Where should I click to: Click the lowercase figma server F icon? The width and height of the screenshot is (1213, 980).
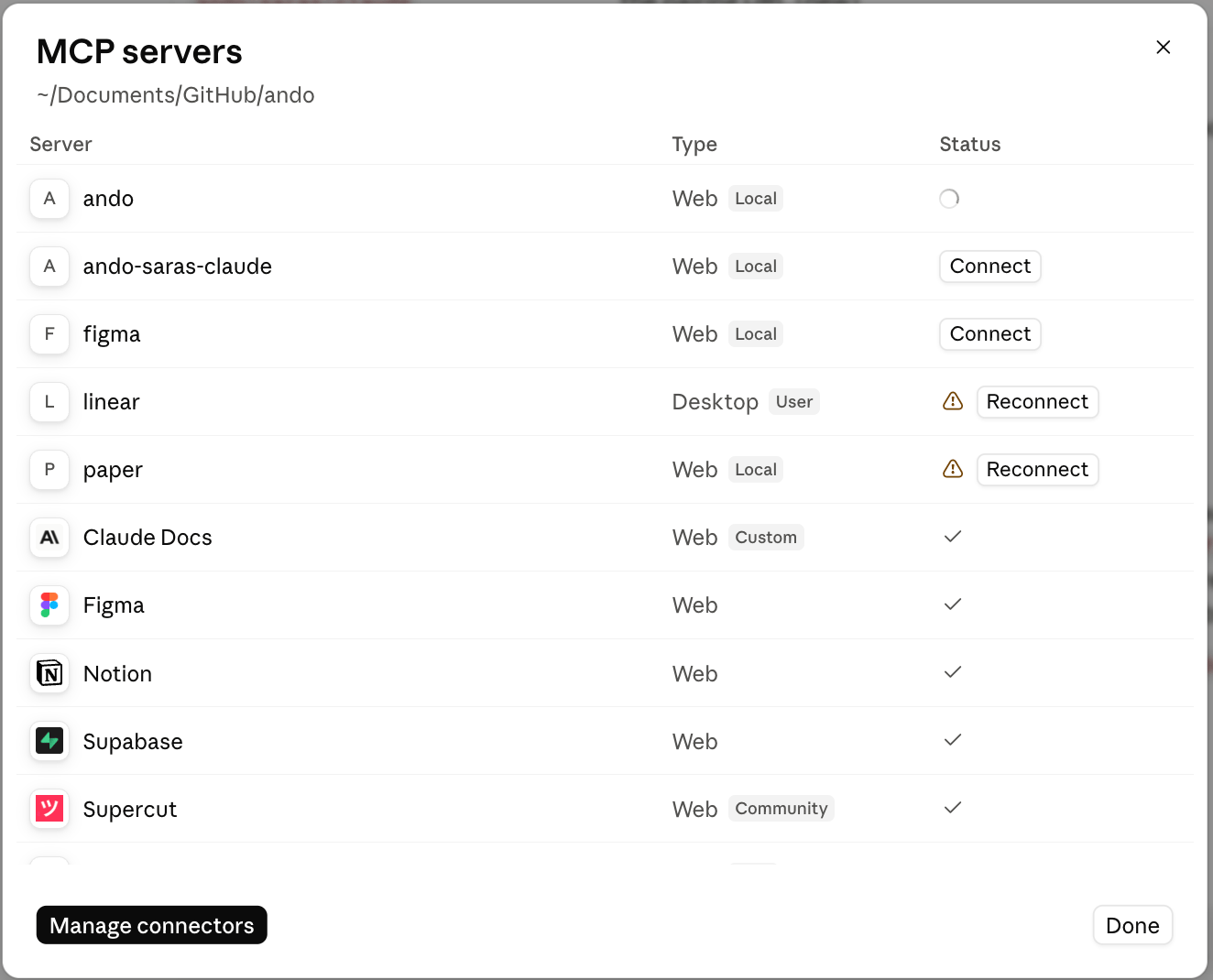(x=49, y=334)
